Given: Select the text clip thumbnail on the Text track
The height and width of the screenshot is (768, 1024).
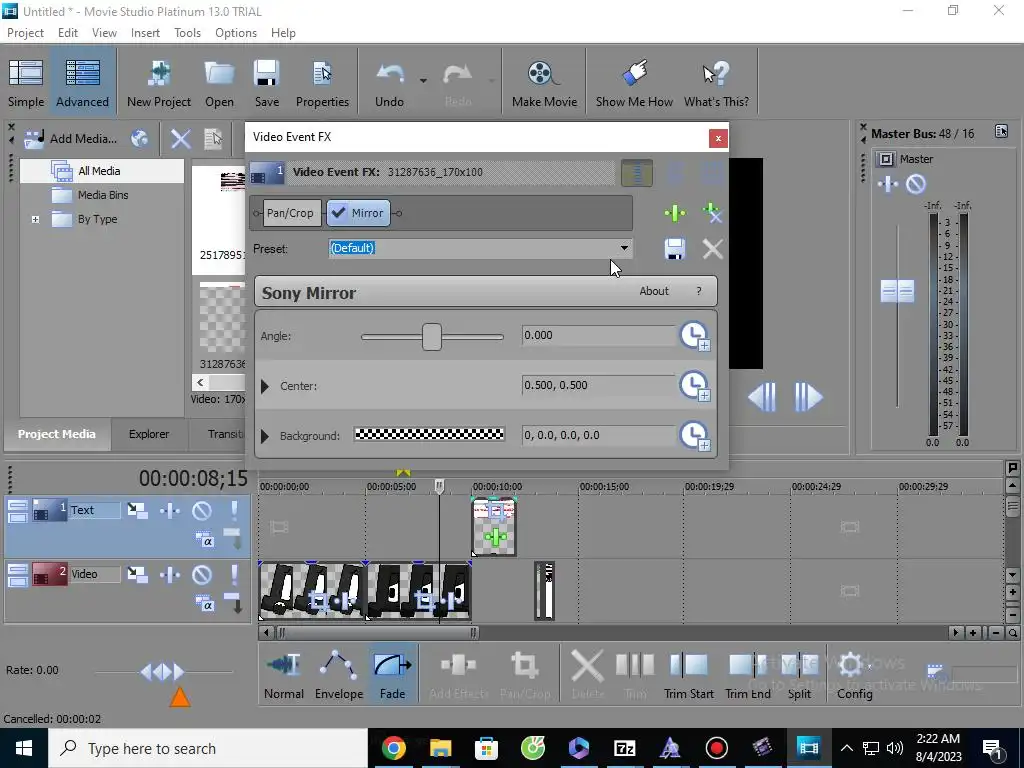Looking at the screenshot, I should 494,527.
